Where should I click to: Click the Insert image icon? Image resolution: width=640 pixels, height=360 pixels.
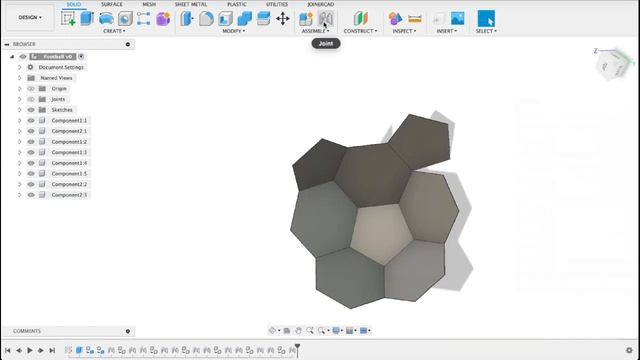point(458,18)
